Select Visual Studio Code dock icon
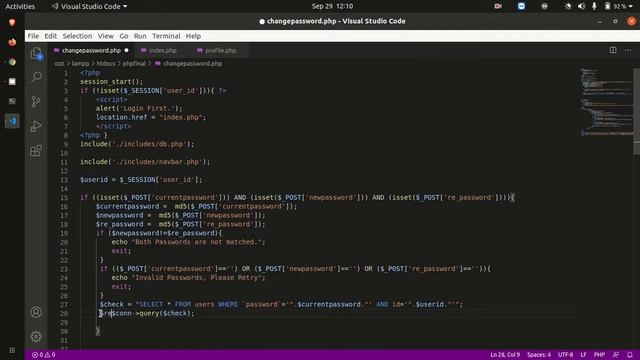The height and width of the screenshot is (360, 640). (12, 121)
